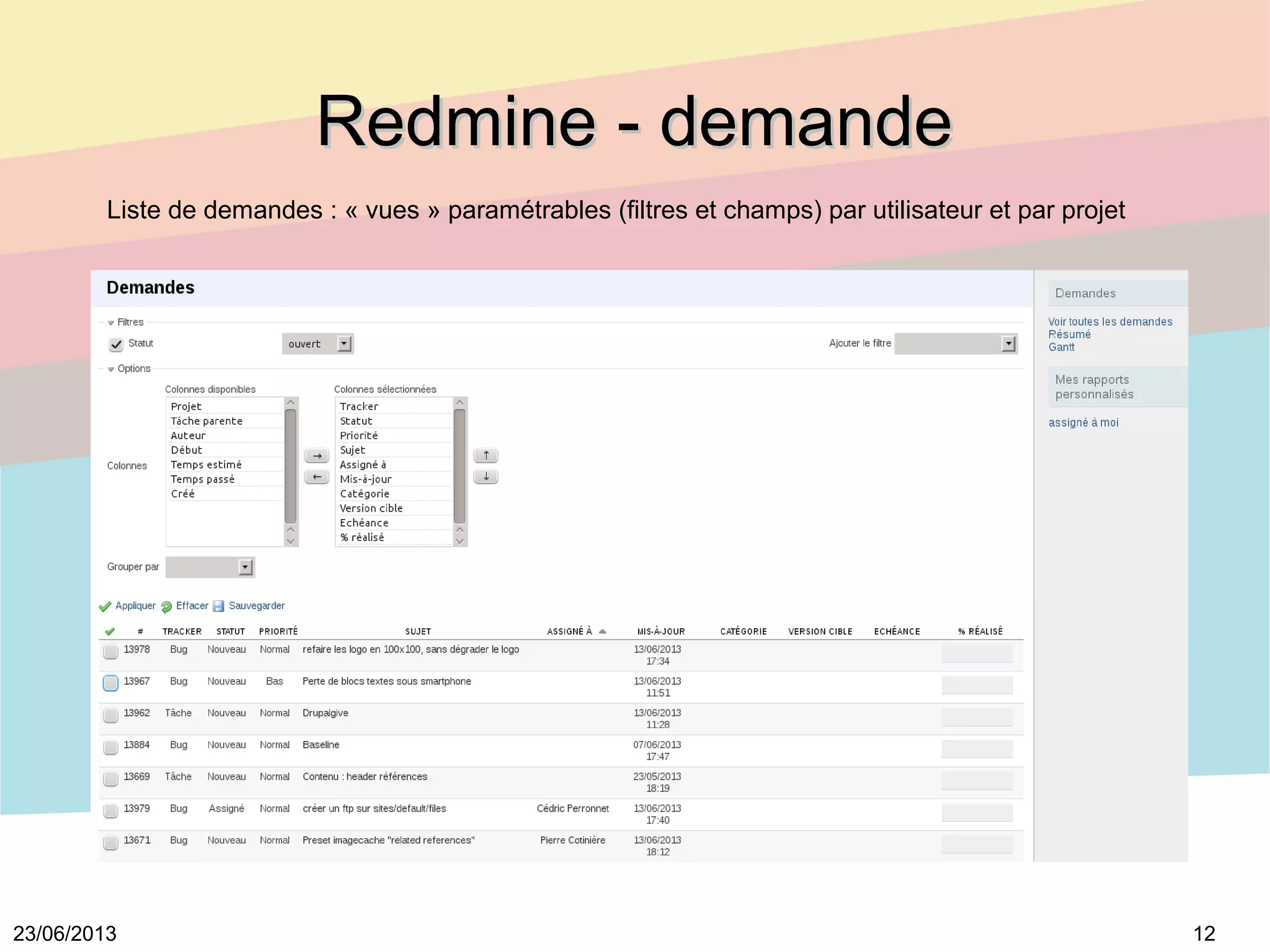Toggle the Statut filter checkbox
Screen dimensions: 1270x952
[116, 344]
